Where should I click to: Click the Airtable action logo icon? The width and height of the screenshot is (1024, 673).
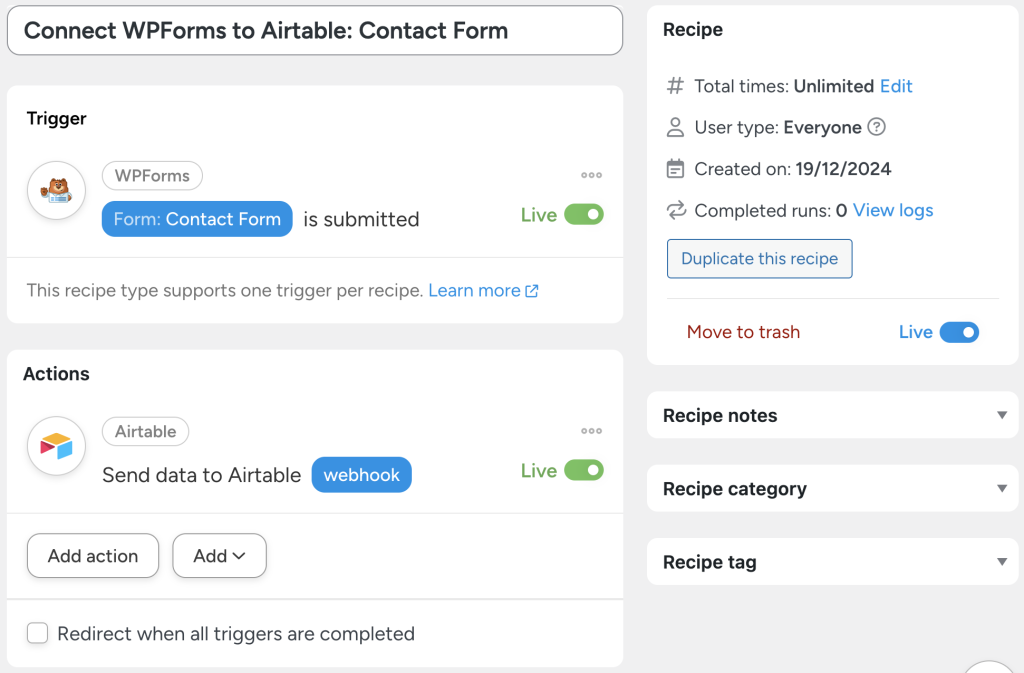point(56,447)
